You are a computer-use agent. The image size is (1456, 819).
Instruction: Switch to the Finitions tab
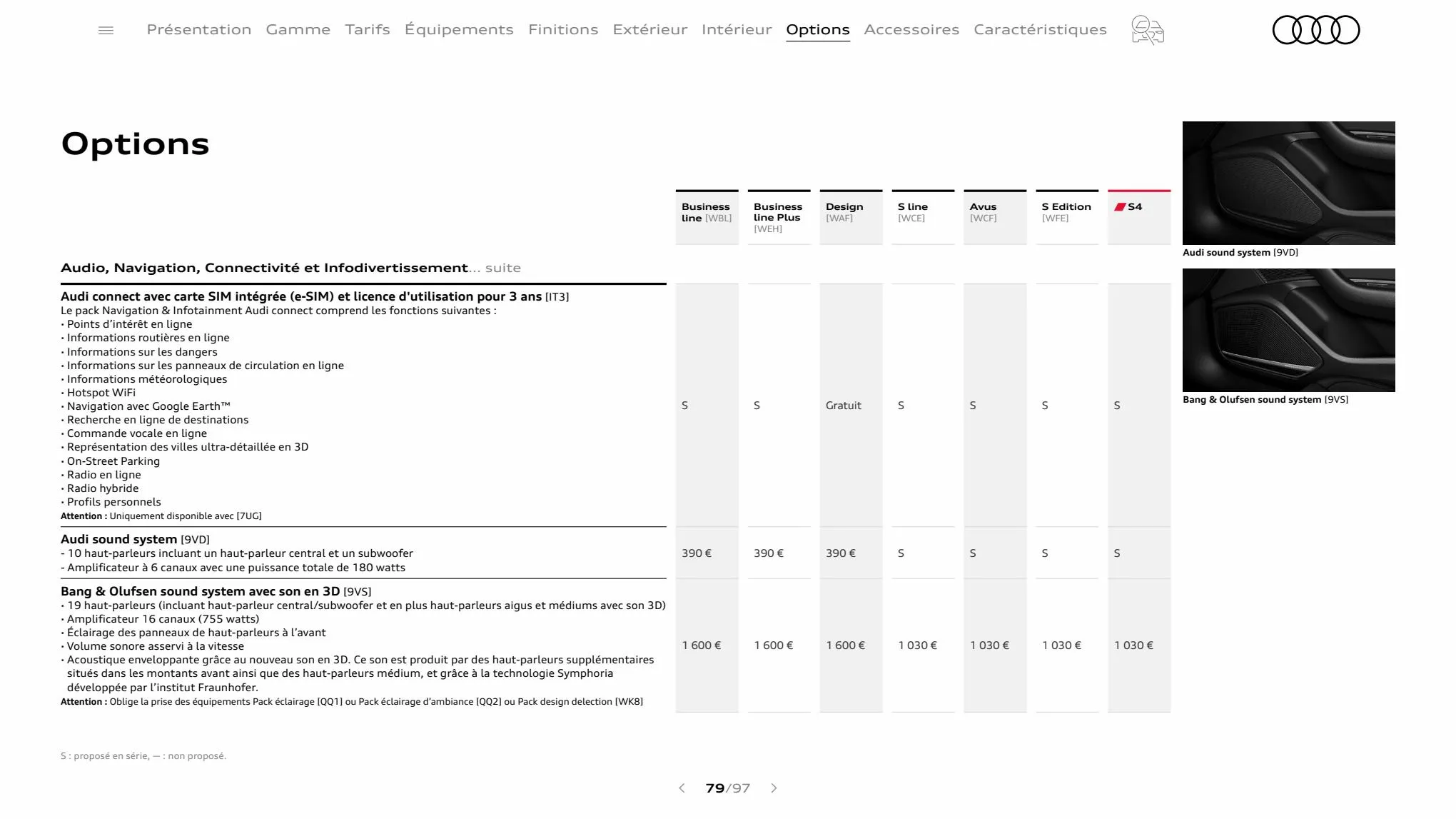pos(563,29)
